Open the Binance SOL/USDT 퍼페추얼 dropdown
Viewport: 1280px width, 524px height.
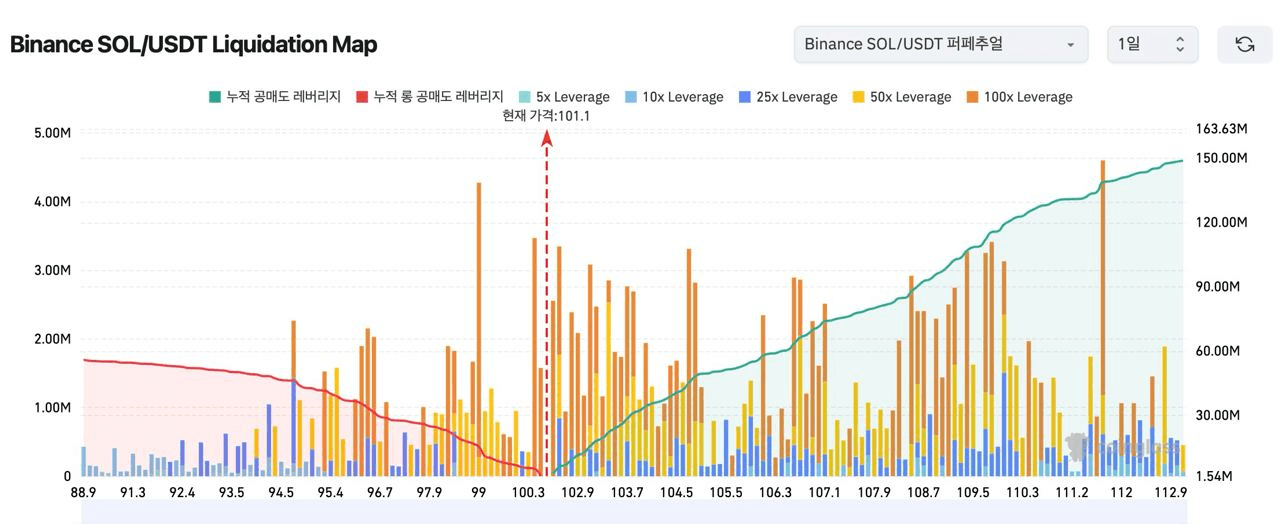pyautogui.click(x=940, y=44)
